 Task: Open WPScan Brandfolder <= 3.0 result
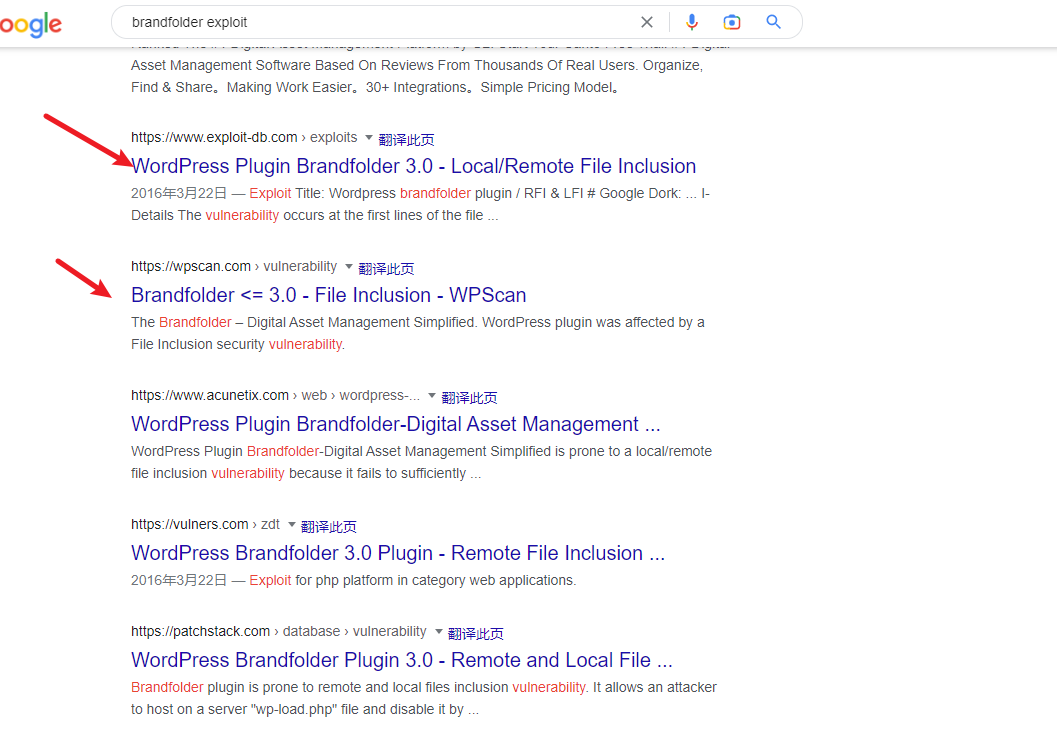tap(328, 295)
